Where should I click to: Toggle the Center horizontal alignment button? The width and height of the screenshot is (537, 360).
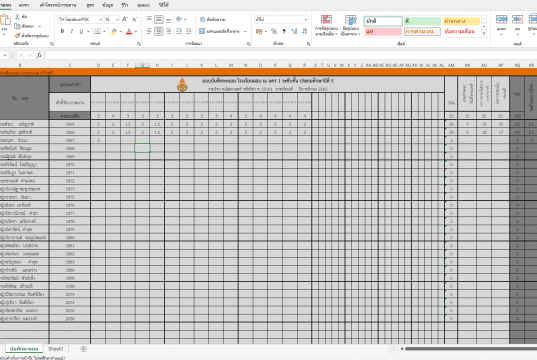[x=159, y=31]
